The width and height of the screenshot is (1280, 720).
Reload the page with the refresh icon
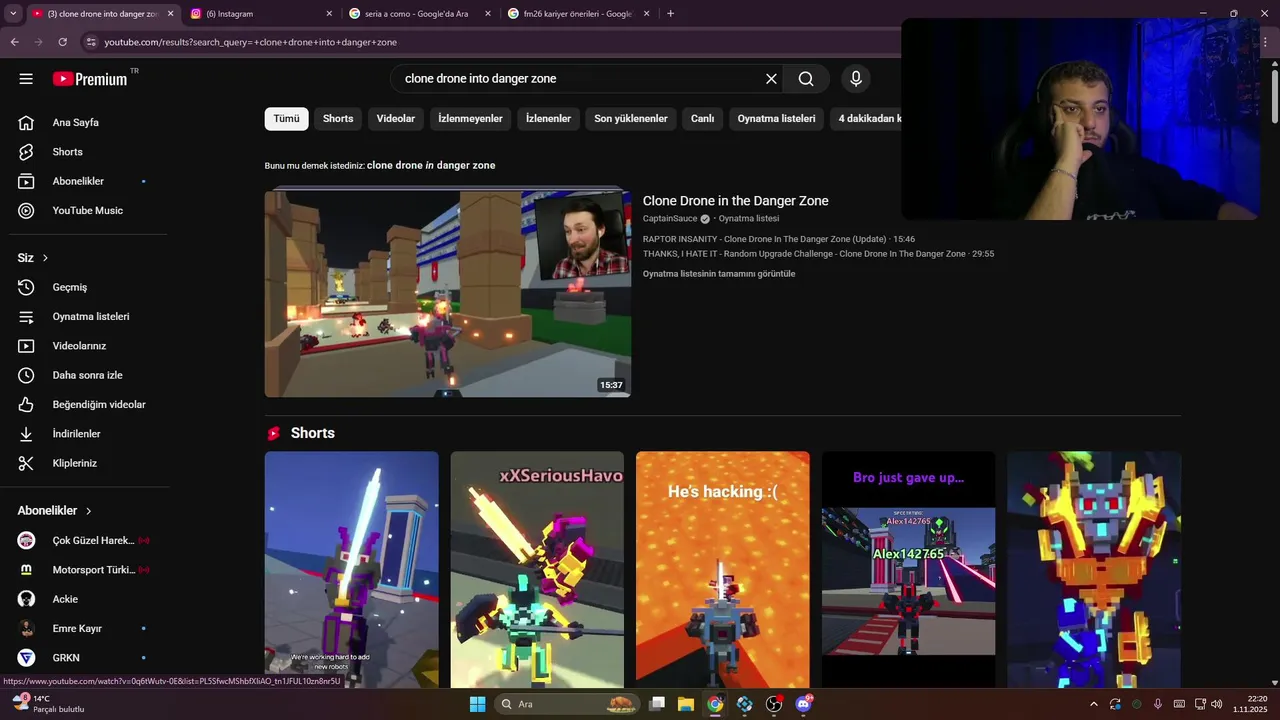(x=62, y=42)
